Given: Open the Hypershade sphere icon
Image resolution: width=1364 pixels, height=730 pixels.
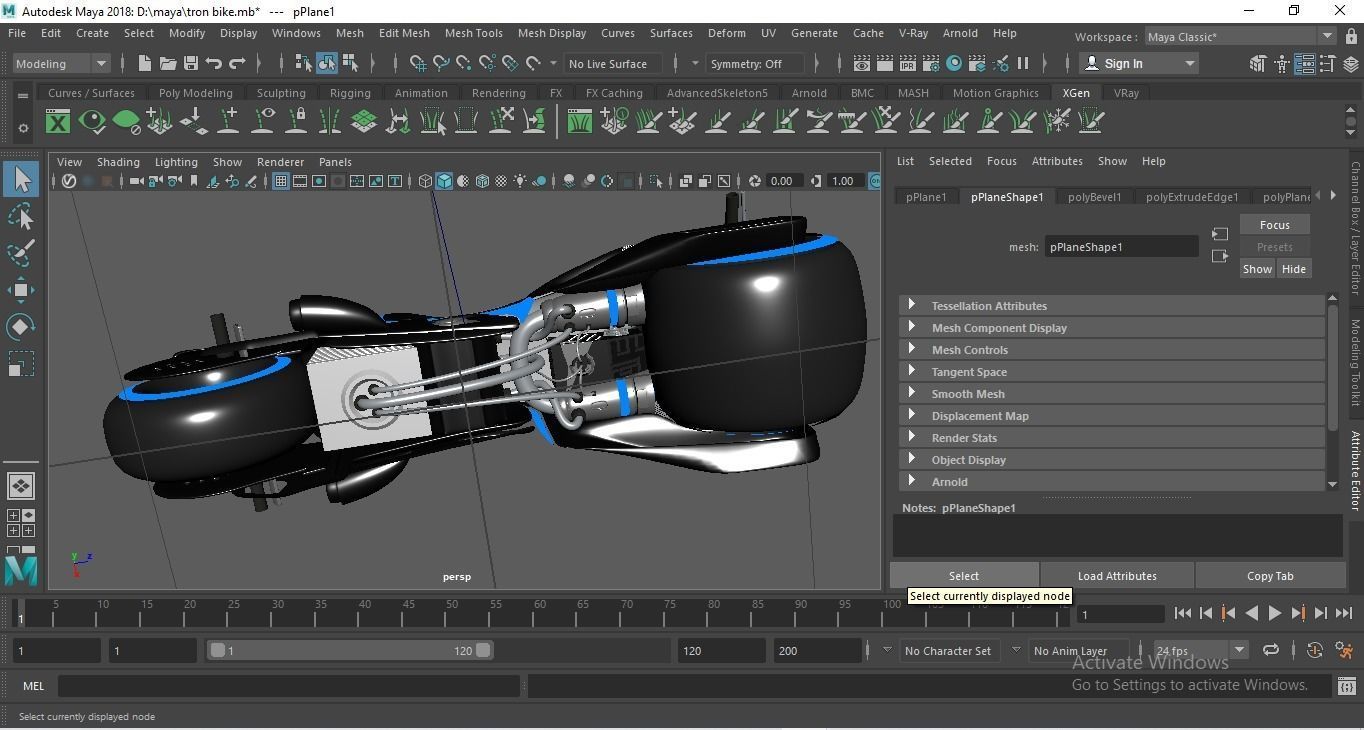Looking at the screenshot, I should point(954,64).
